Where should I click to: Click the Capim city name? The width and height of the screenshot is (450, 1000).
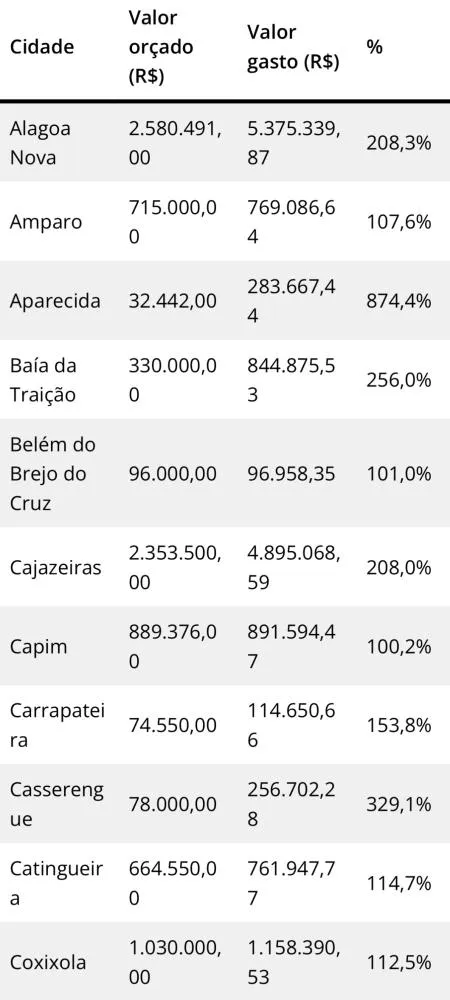pos(35,646)
